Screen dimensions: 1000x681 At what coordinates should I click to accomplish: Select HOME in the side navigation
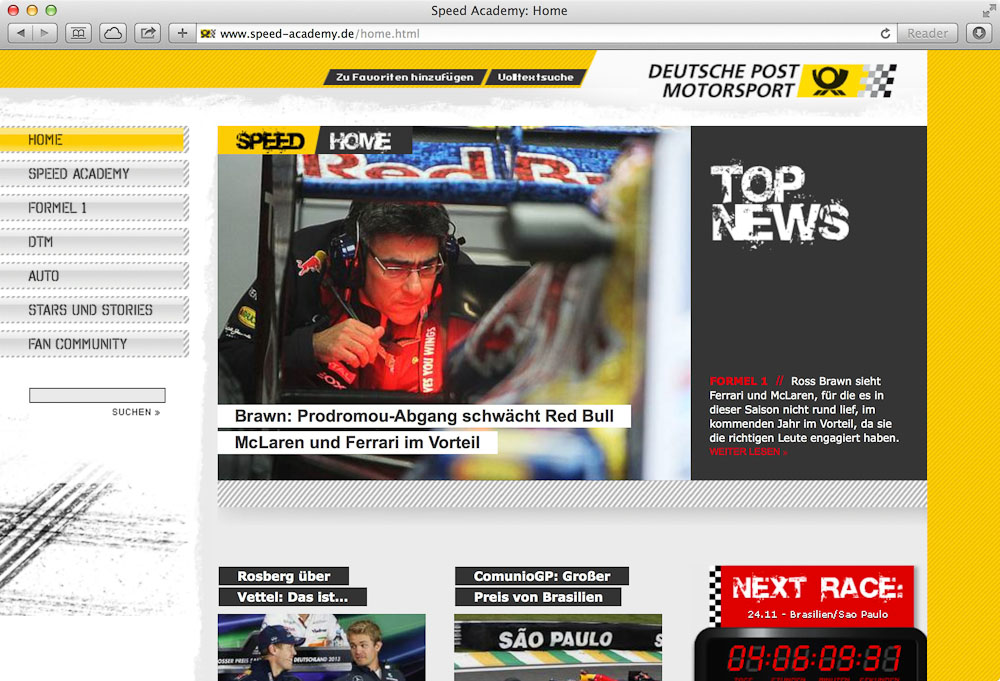tap(93, 140)
